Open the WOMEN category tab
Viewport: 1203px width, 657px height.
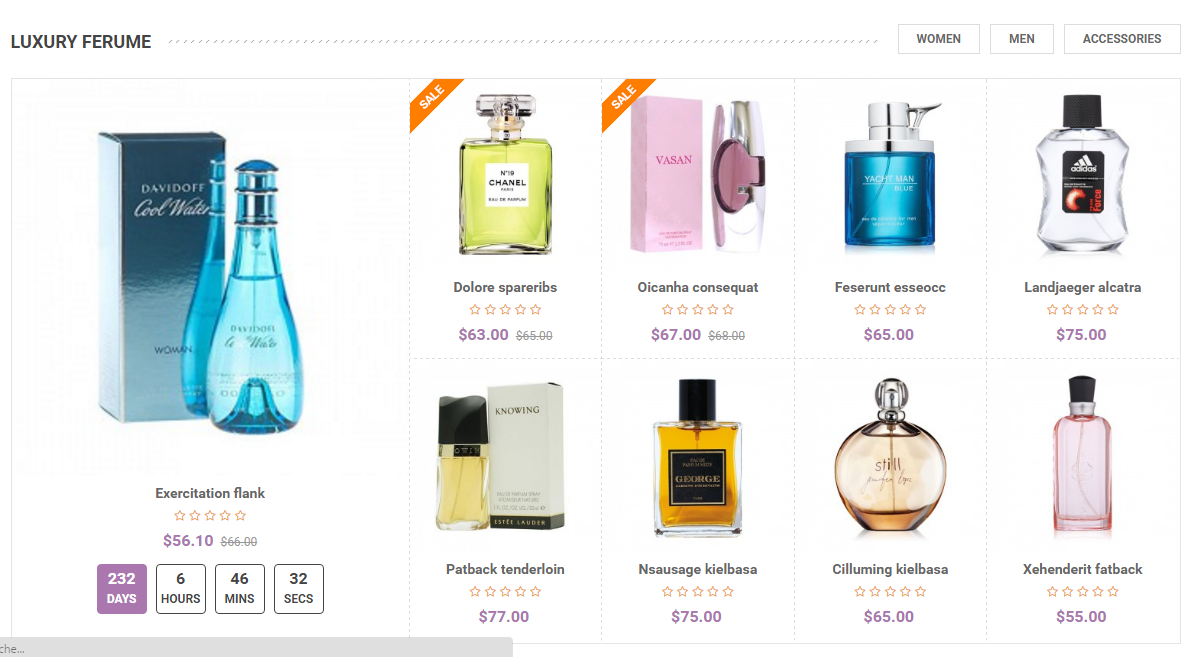(938, 39)
